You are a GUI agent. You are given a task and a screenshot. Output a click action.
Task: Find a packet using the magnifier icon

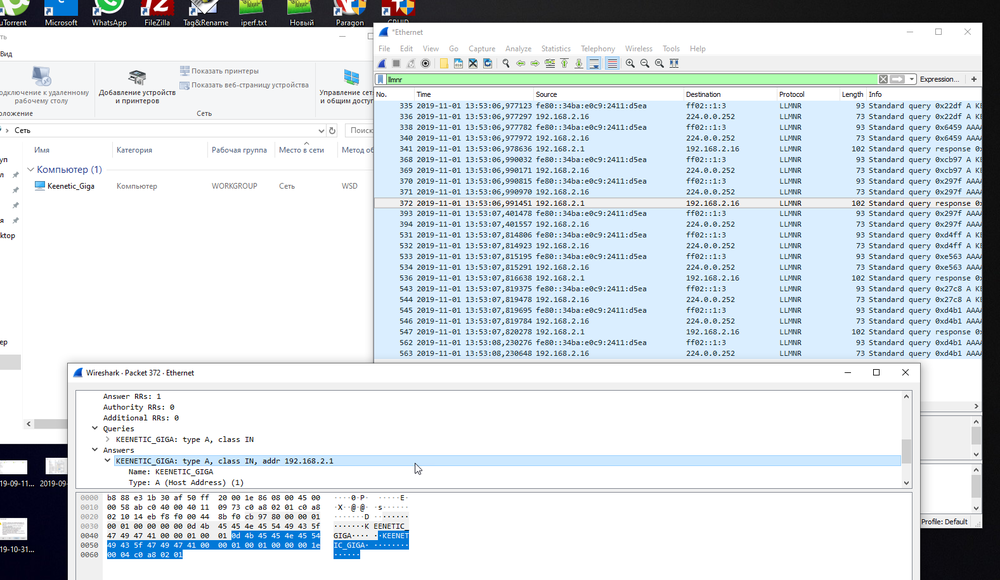point(506,63)
